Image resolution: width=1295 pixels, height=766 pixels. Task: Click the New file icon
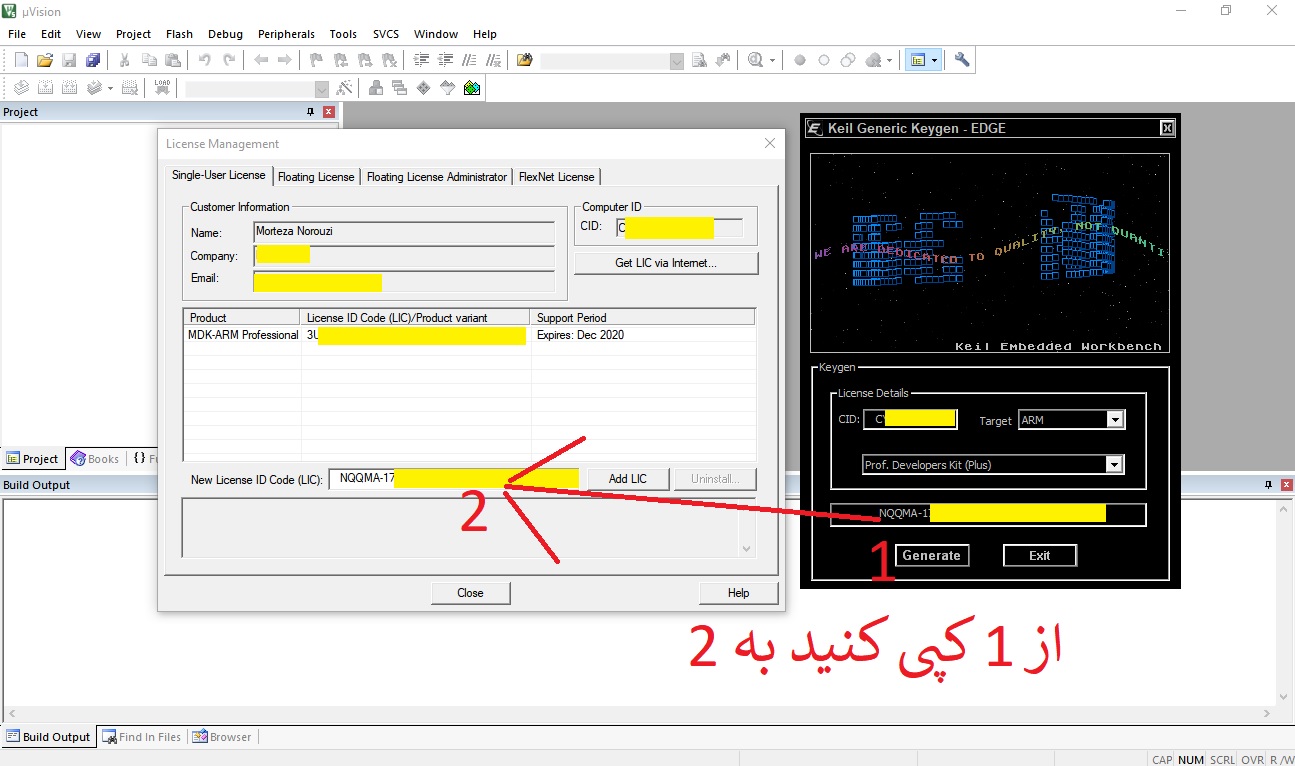coord(21,60)
